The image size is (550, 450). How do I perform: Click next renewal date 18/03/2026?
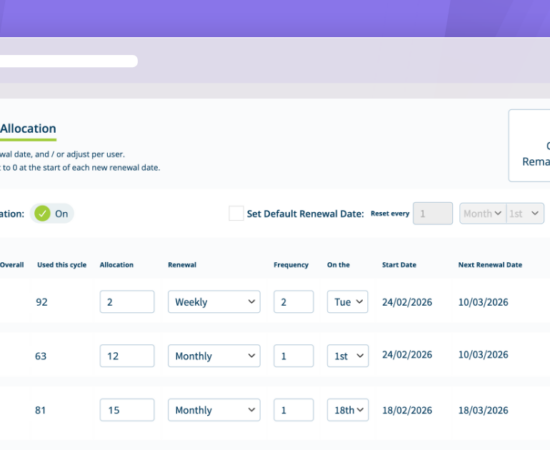(x=483, y=410)
